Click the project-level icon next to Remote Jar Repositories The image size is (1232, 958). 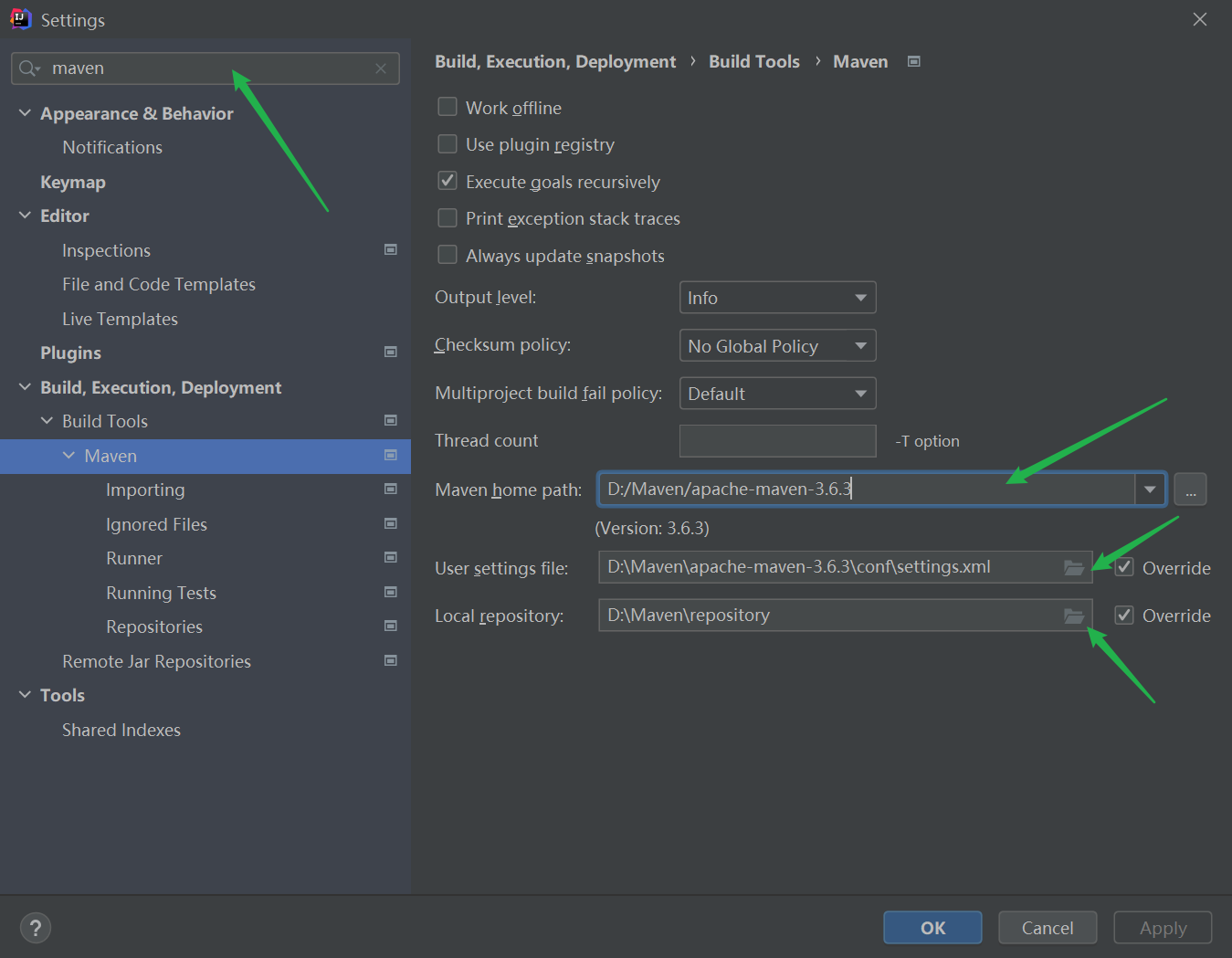[391, 660]
